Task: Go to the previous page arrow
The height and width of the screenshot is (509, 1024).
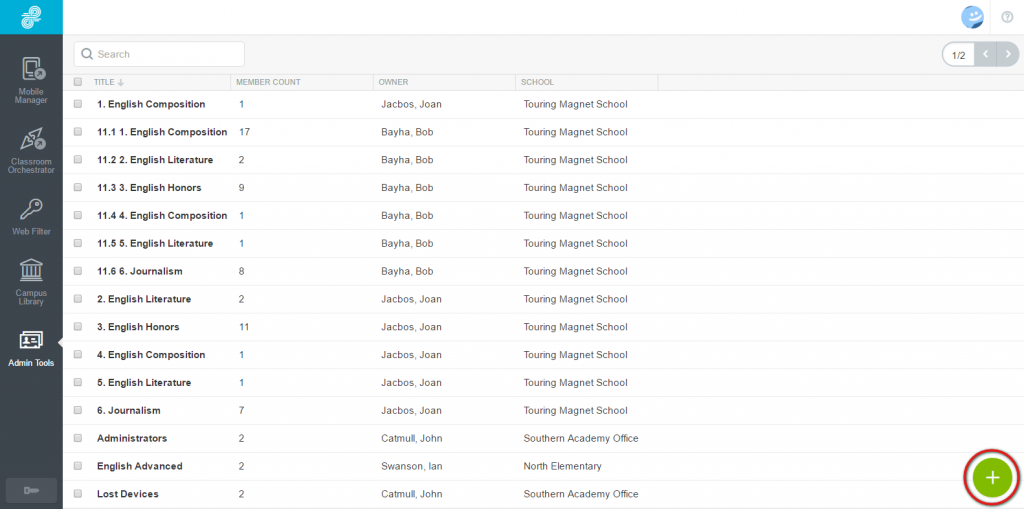Action: [985, 54]
